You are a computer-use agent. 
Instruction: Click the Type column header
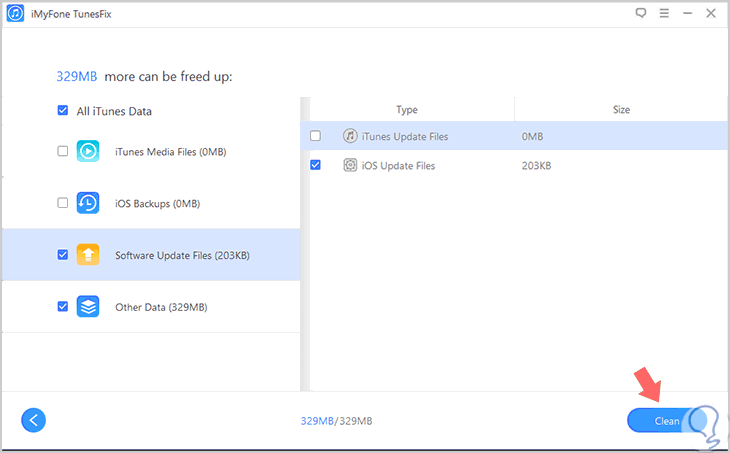[406, 110]
